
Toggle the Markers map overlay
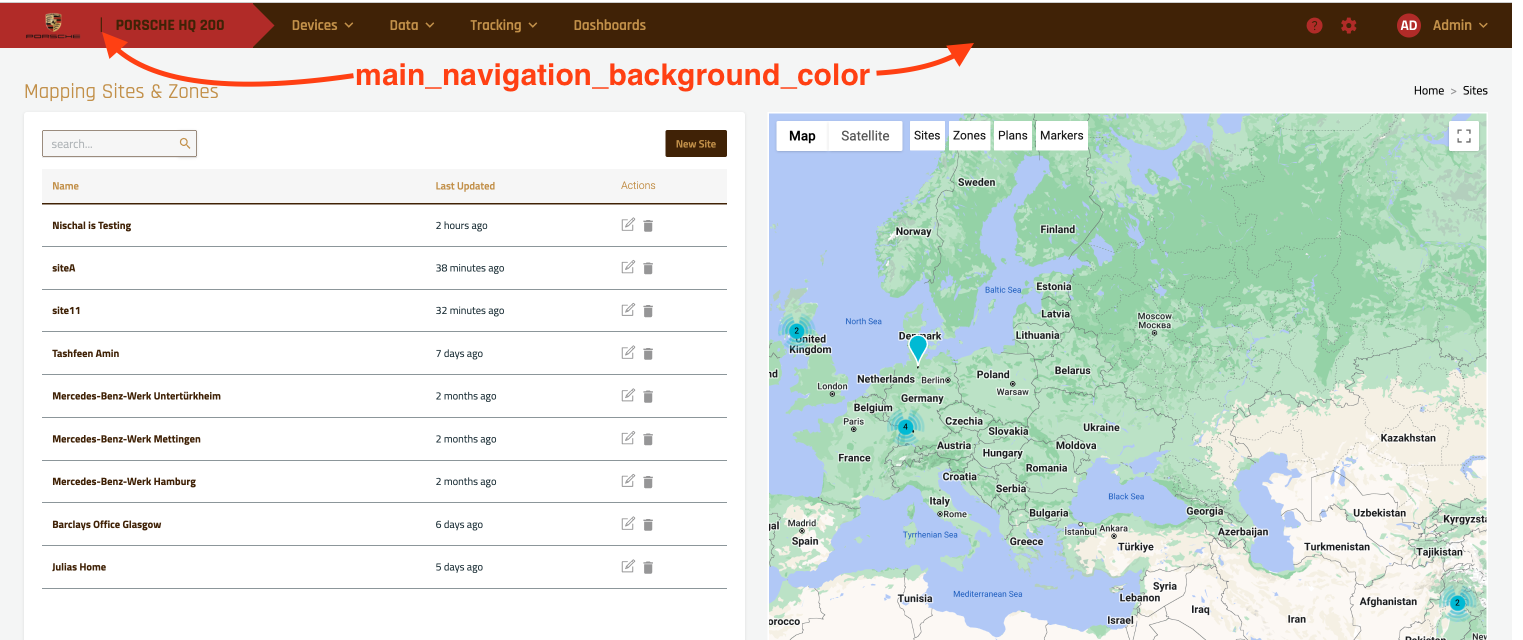point(1061,136)
